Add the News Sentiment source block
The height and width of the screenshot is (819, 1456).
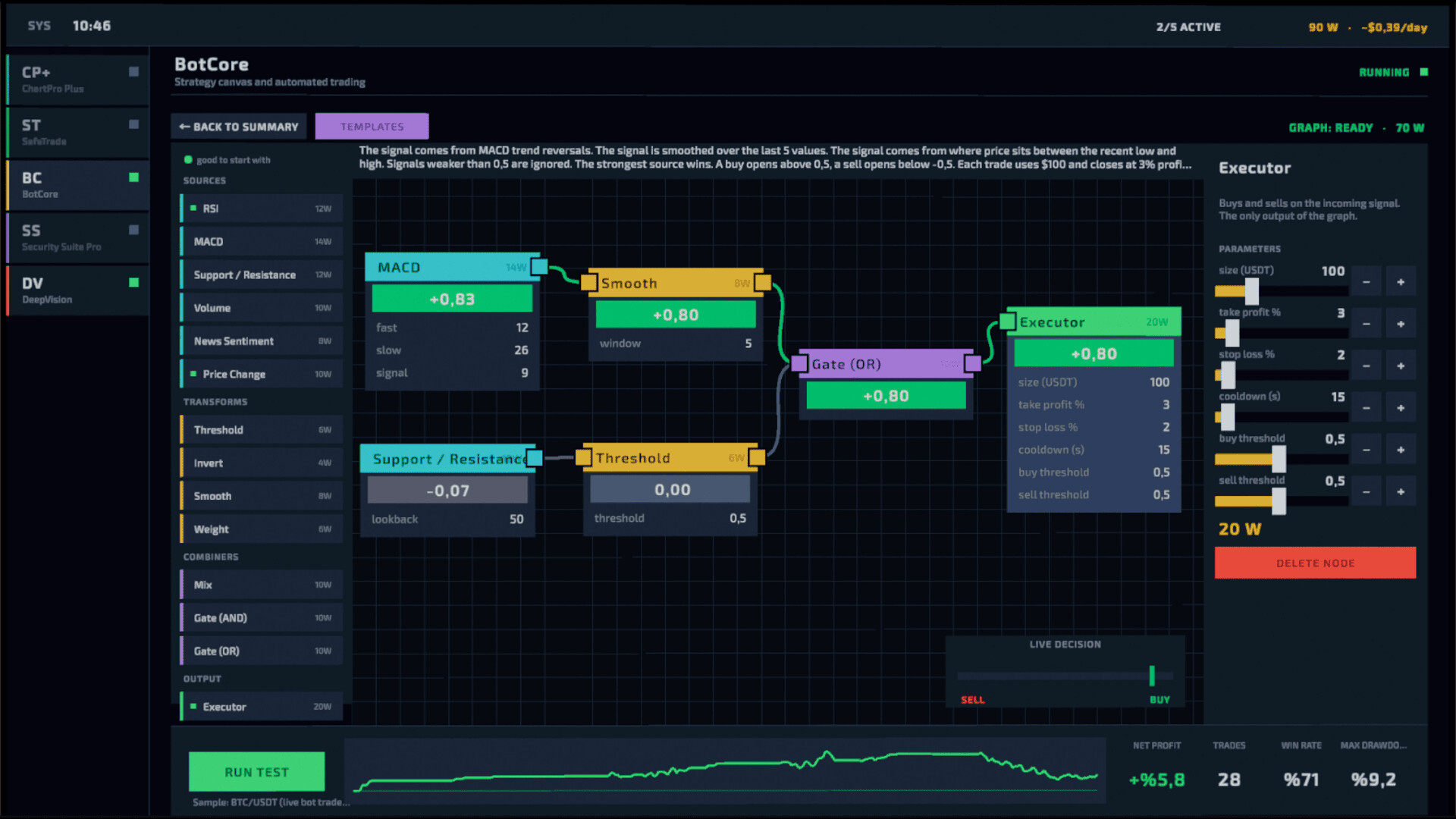pyautogui.click(x=262, y=341)
